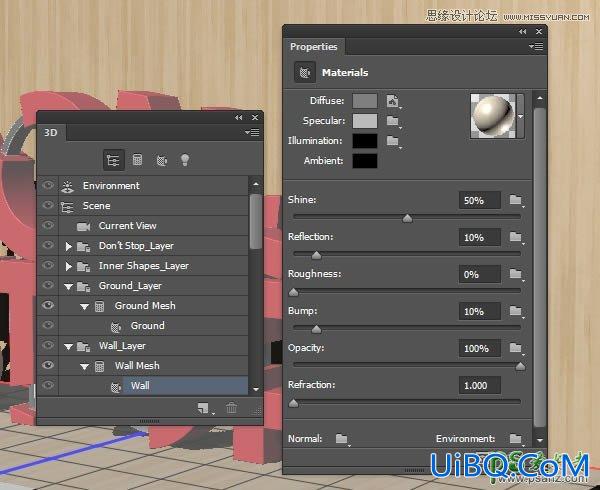The image size is (600, 490).
Task: Select the Ground material row
Action: [153, 326]
